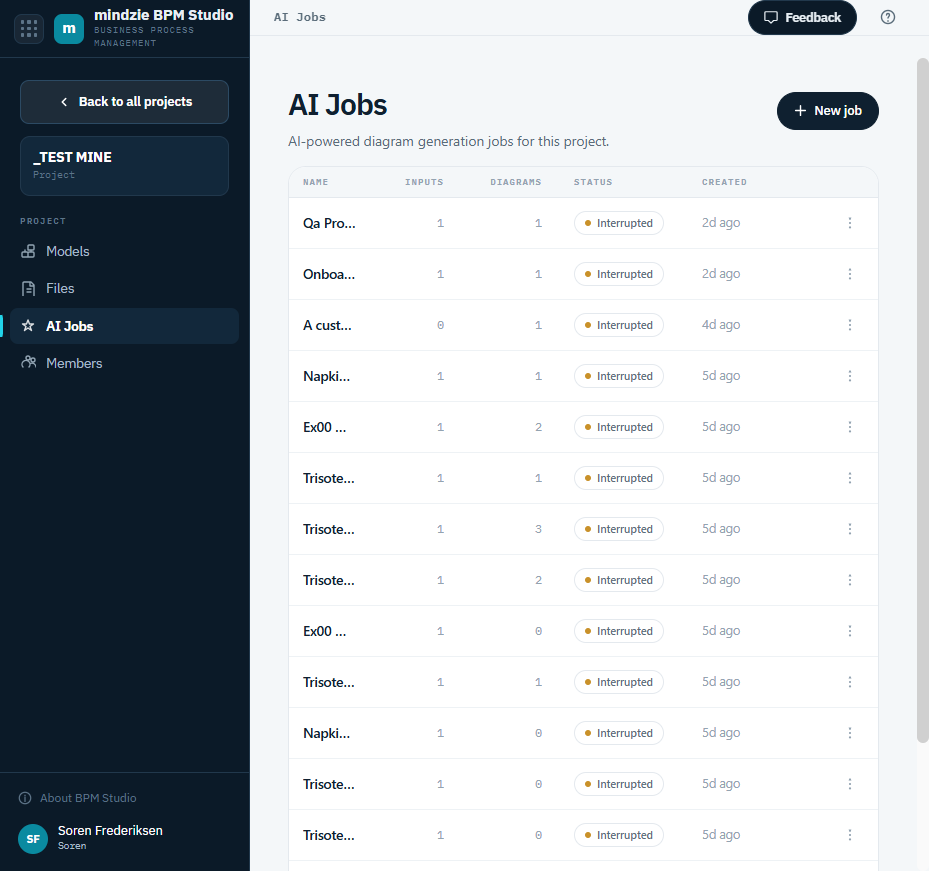Select AI Jobs in the sidebar
Viewport: 929px width, 871px height.
(x=124, y=326)
